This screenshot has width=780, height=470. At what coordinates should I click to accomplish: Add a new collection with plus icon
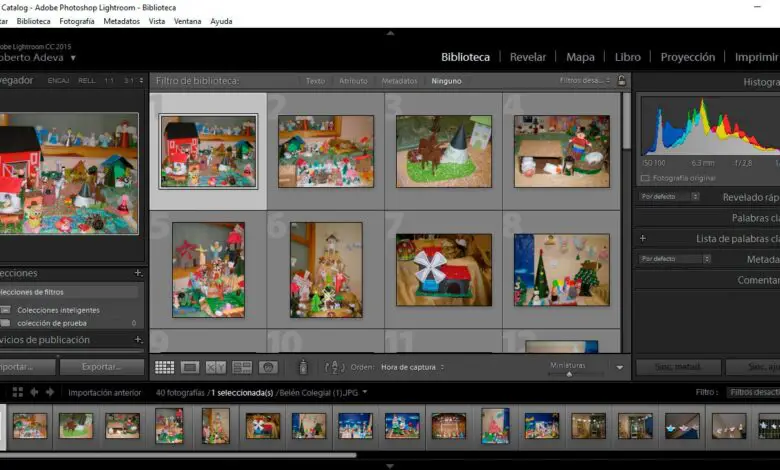click(x=138, y=273)
